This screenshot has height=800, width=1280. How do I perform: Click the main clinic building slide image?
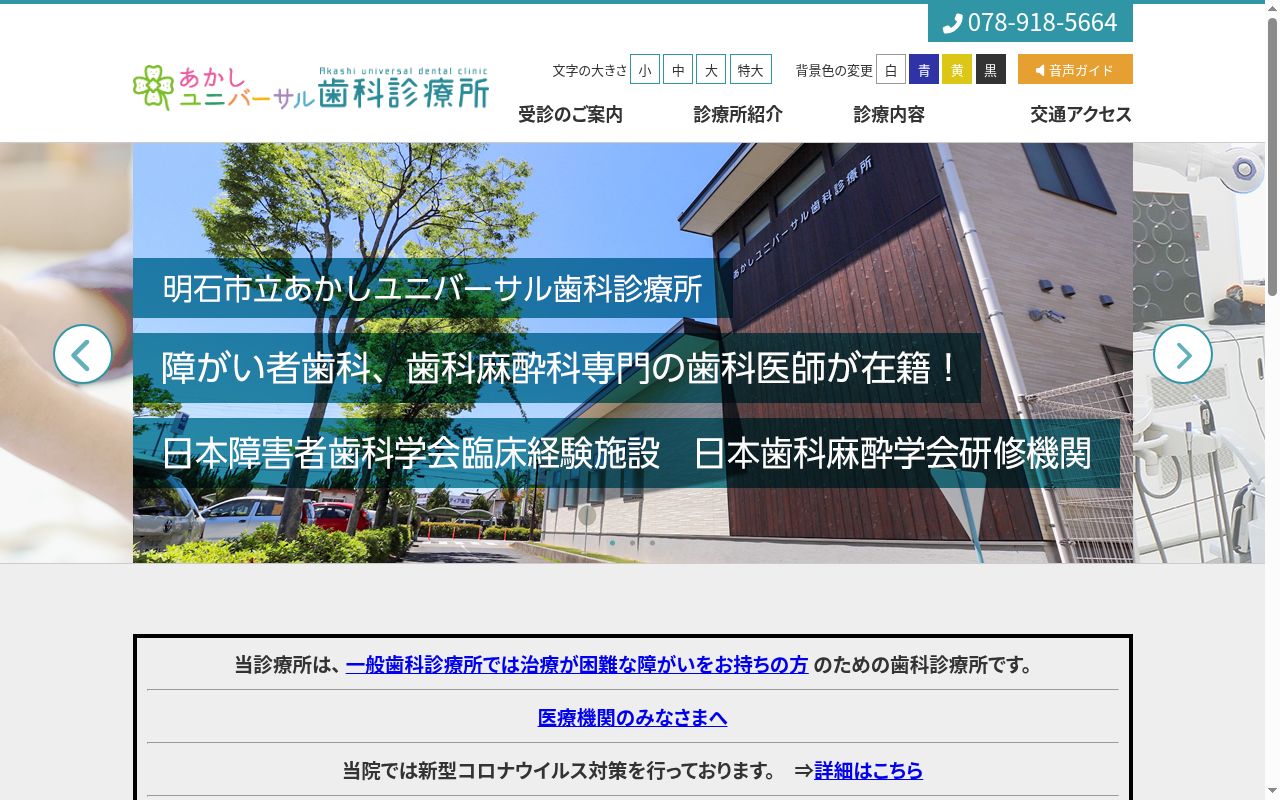click(x=633, y=353)
